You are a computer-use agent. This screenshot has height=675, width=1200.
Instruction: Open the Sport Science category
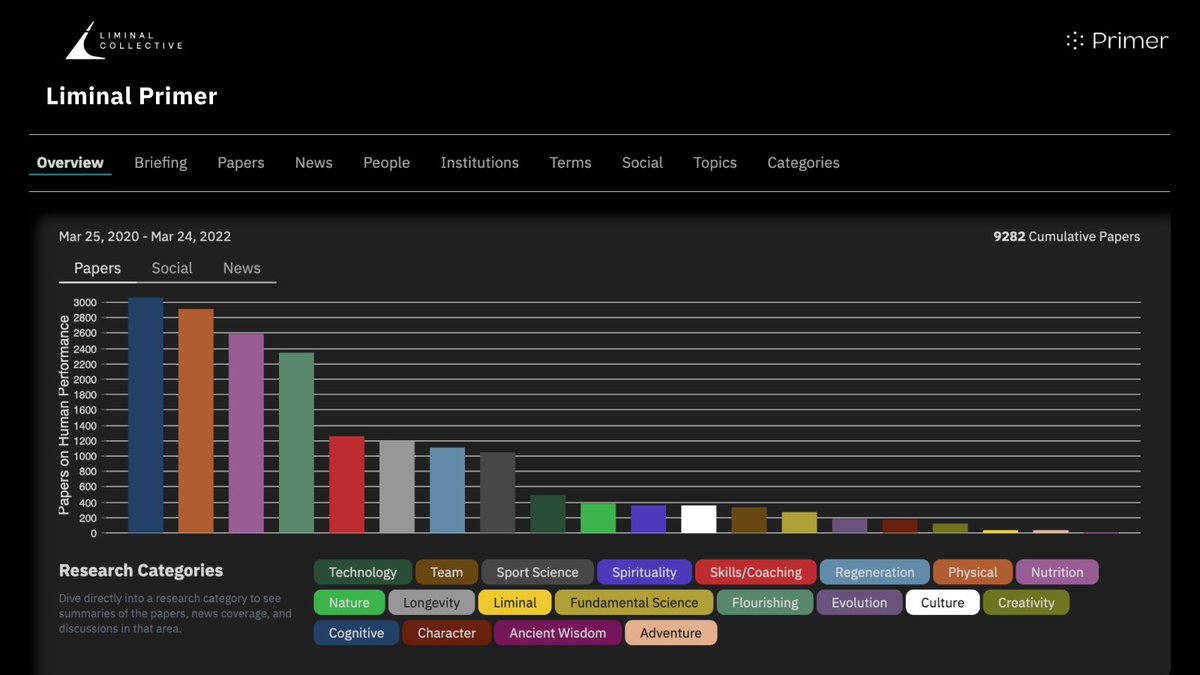(x=538, y=572)
